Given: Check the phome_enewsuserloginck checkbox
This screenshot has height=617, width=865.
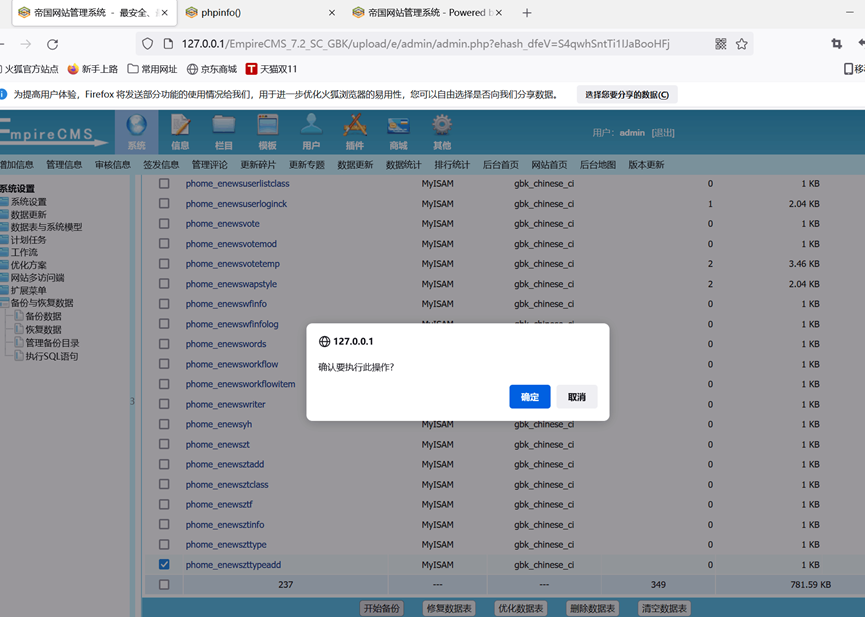Looking at the screenshot, I should click(164, 204).
